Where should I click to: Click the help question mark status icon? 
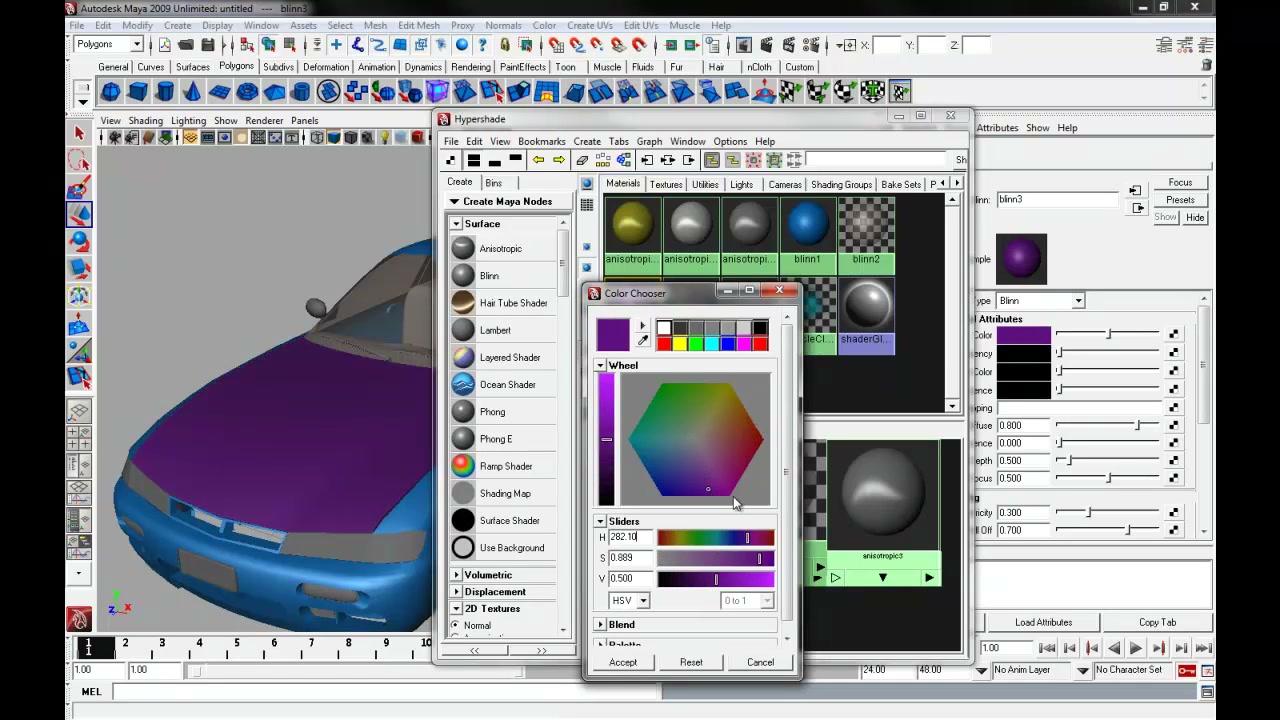point(482,45)
